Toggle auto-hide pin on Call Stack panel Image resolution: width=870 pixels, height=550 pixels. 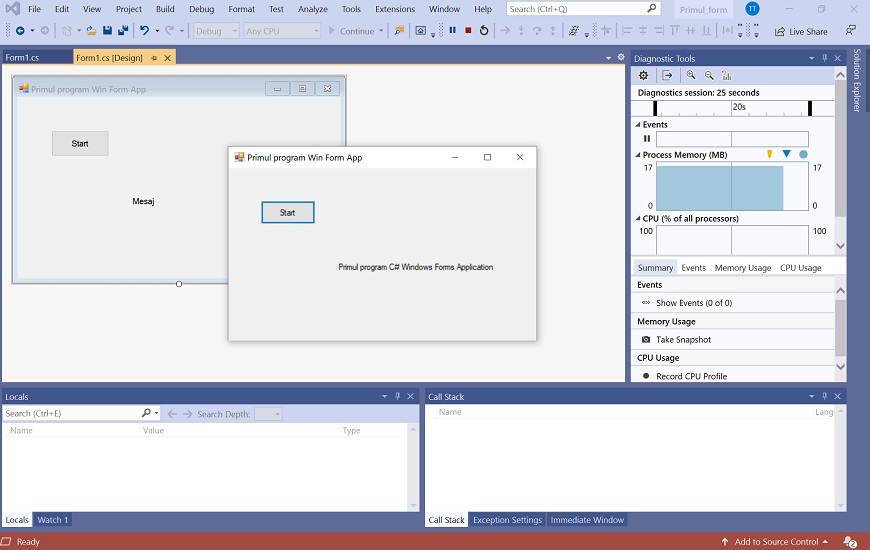coord(823,397)
